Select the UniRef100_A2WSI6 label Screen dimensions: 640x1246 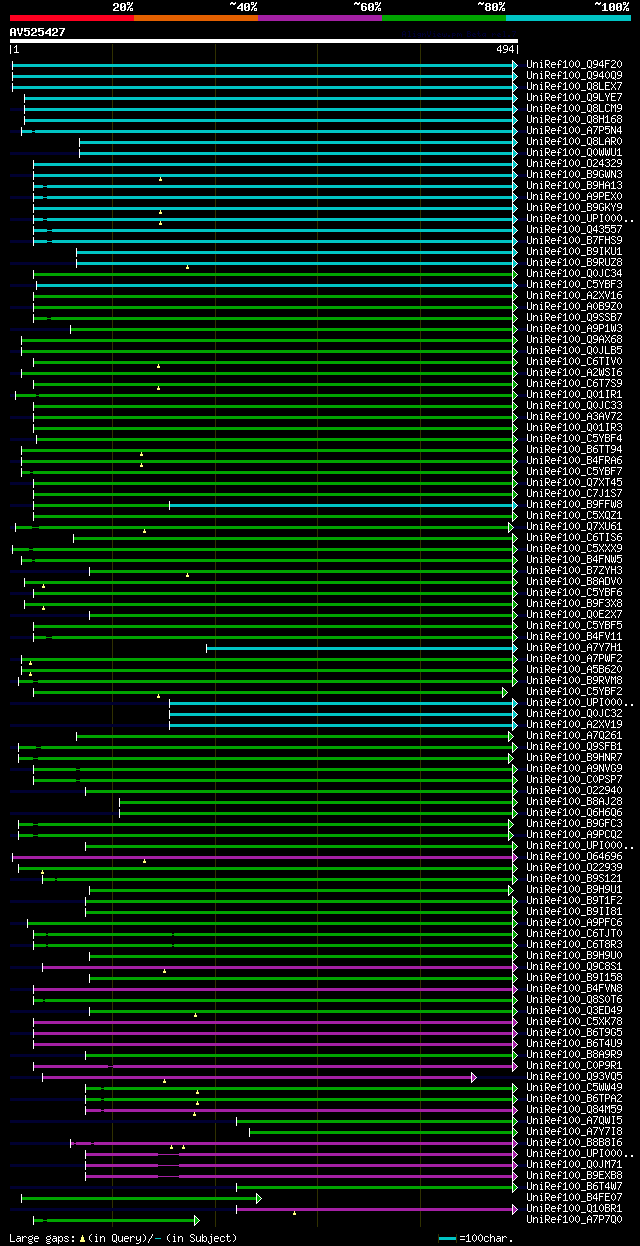pos(574,372)
